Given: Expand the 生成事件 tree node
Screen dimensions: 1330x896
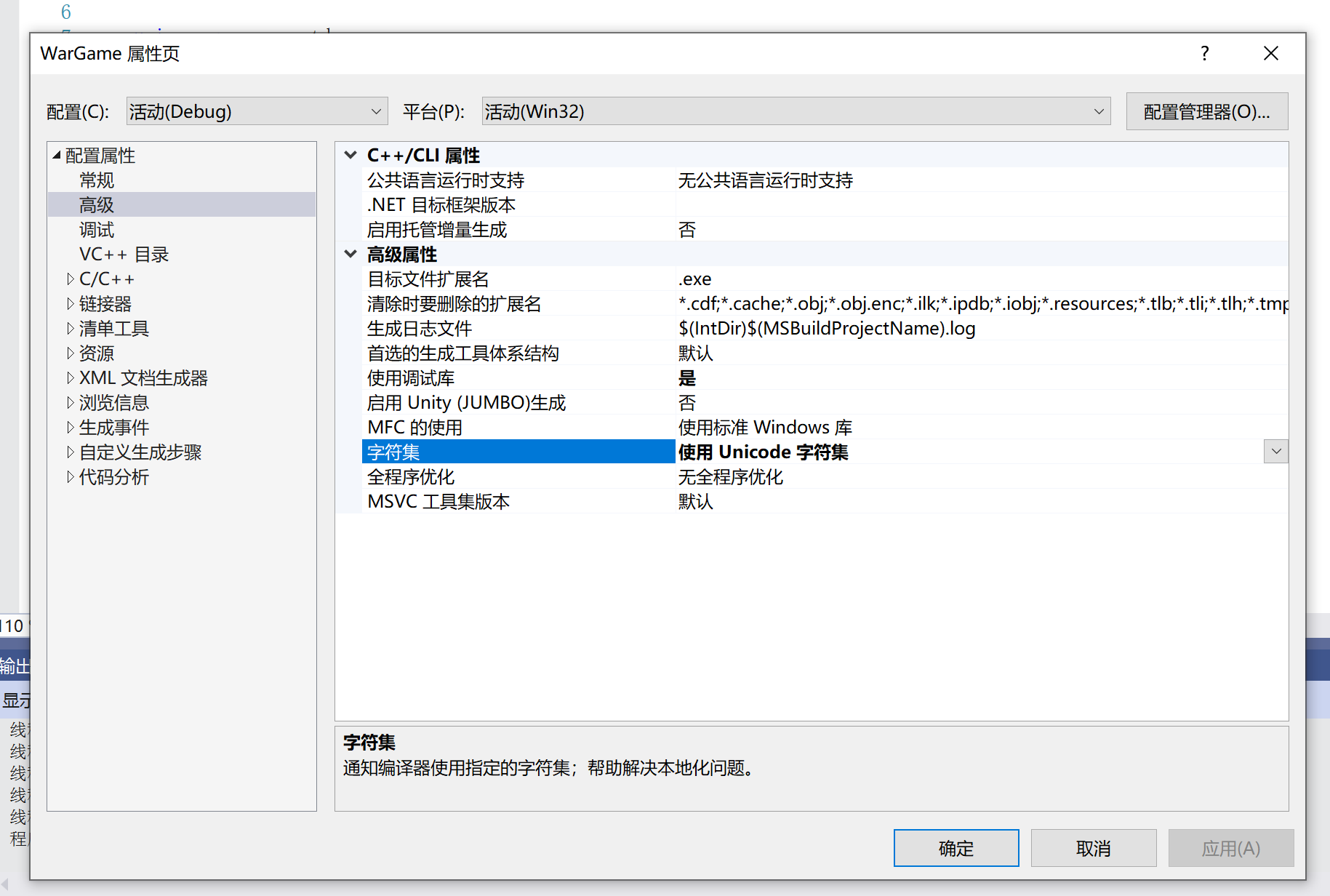Looking at the screenshot, I should click(70, 427).
